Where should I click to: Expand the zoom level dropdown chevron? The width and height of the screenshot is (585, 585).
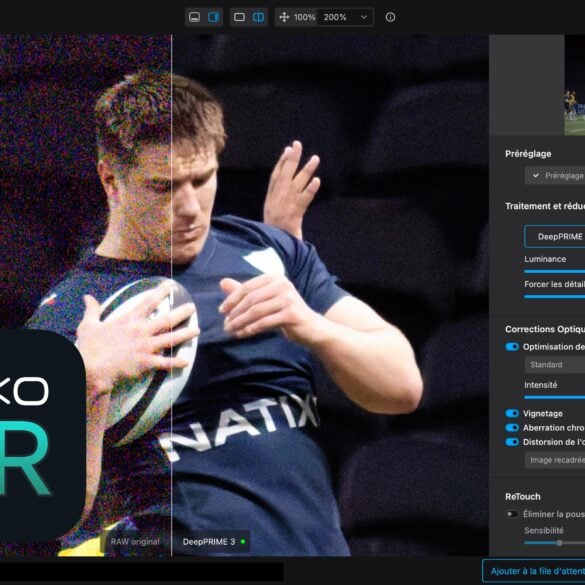coord(364,17)
